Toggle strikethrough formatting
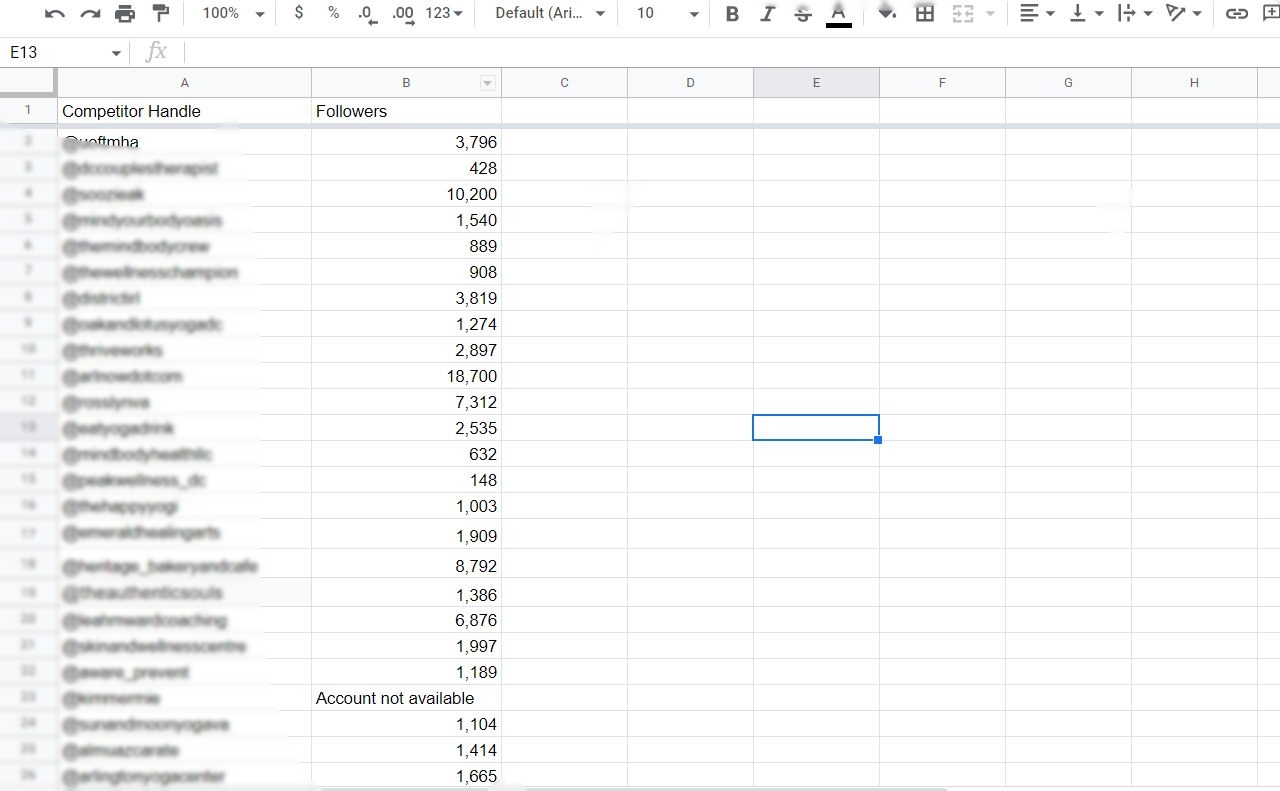 (x=802, y=13)
